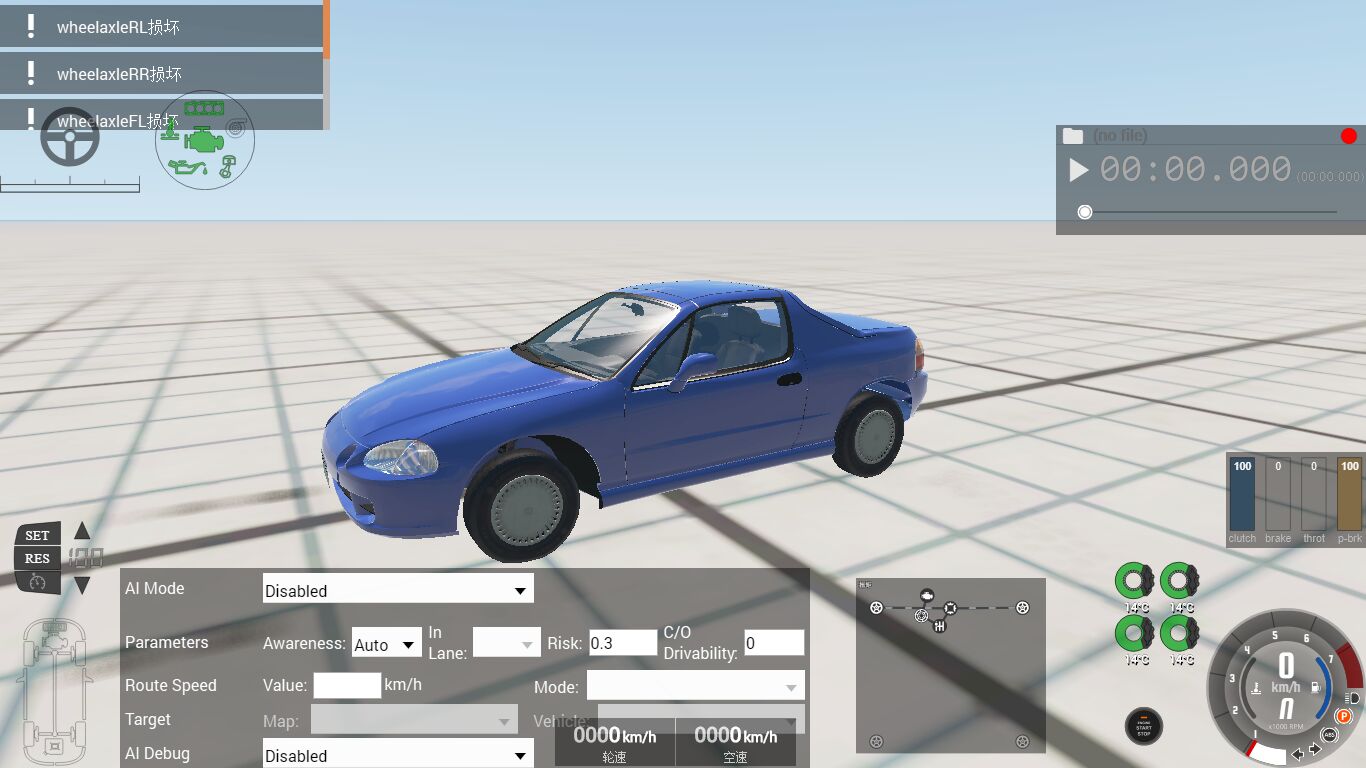Screen dimensions: 1366x768
Task: Click the cylinder head gasket icon
Action: click(x=204, y=108)
